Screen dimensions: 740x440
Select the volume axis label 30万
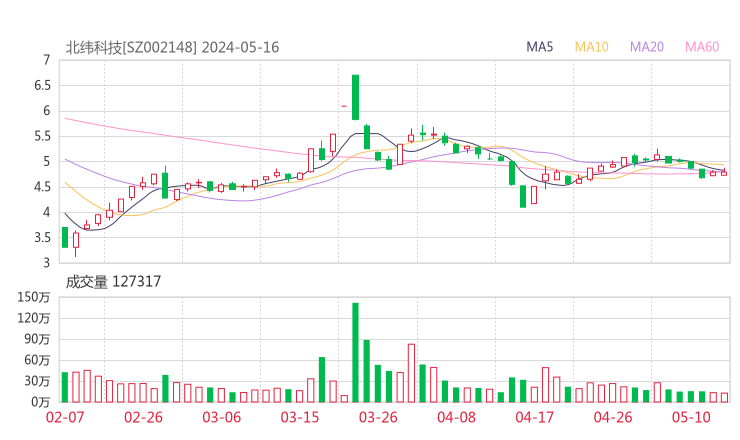37,381
